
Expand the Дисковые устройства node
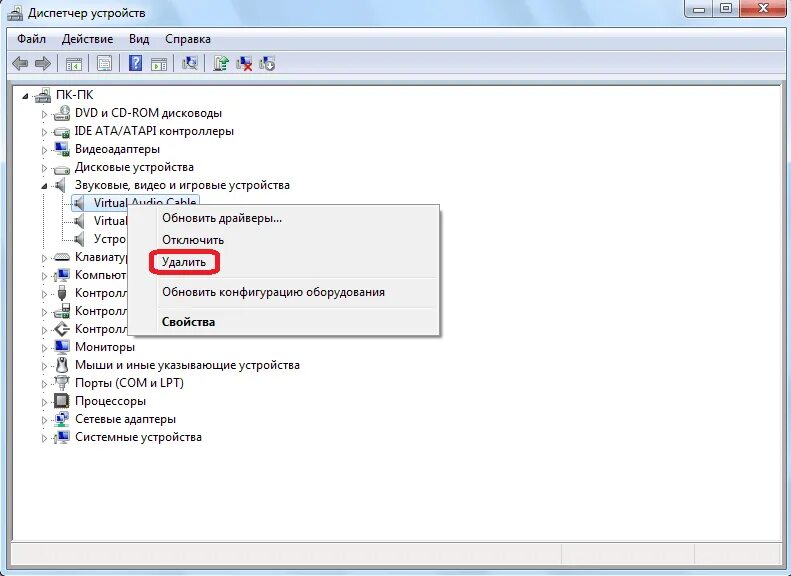tap(44, 168)
